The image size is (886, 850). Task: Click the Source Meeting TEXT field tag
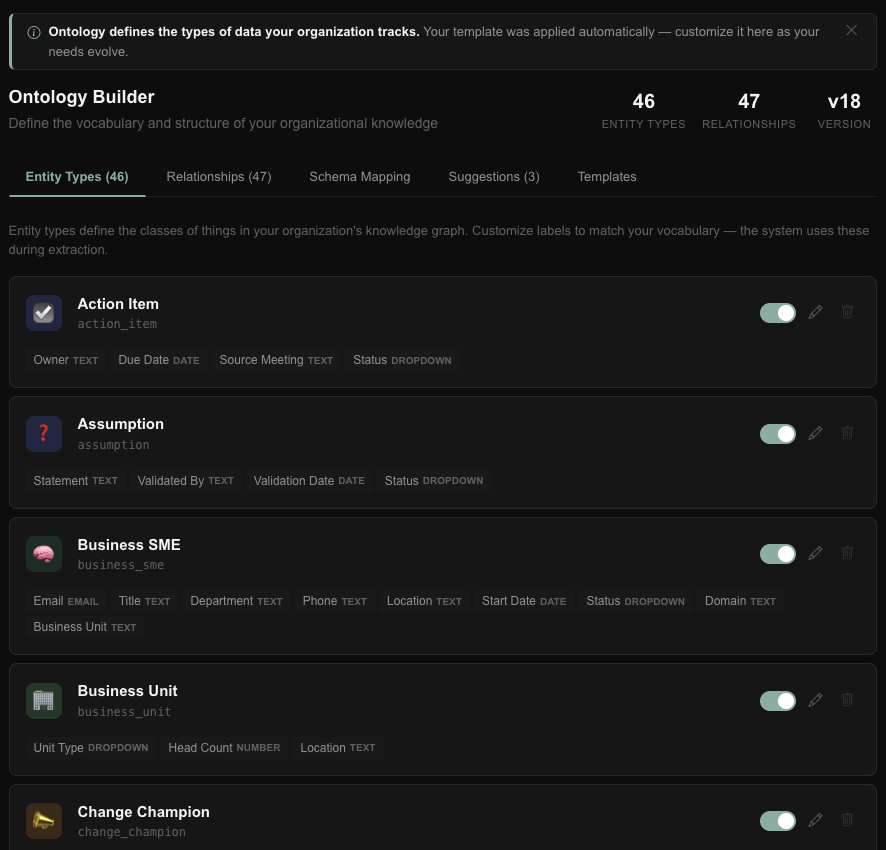click(x=276, y=360)
